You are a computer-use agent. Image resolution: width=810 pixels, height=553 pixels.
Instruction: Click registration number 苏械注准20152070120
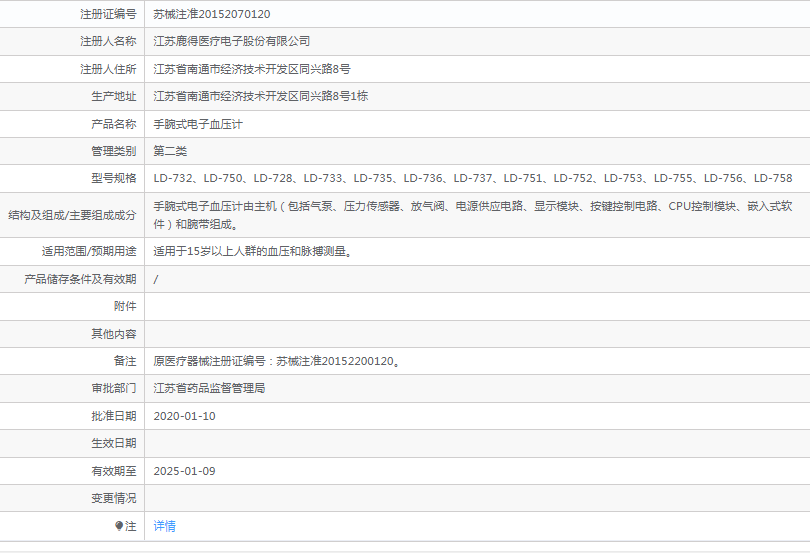click(x=211, y=14)
